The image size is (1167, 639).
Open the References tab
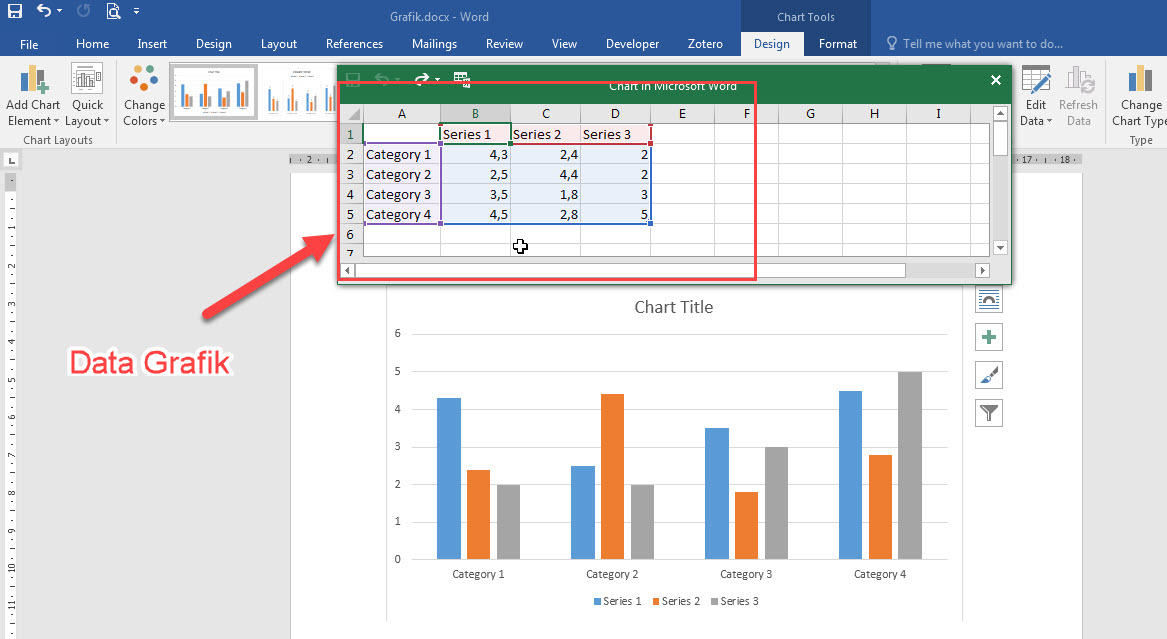(354, 44)
